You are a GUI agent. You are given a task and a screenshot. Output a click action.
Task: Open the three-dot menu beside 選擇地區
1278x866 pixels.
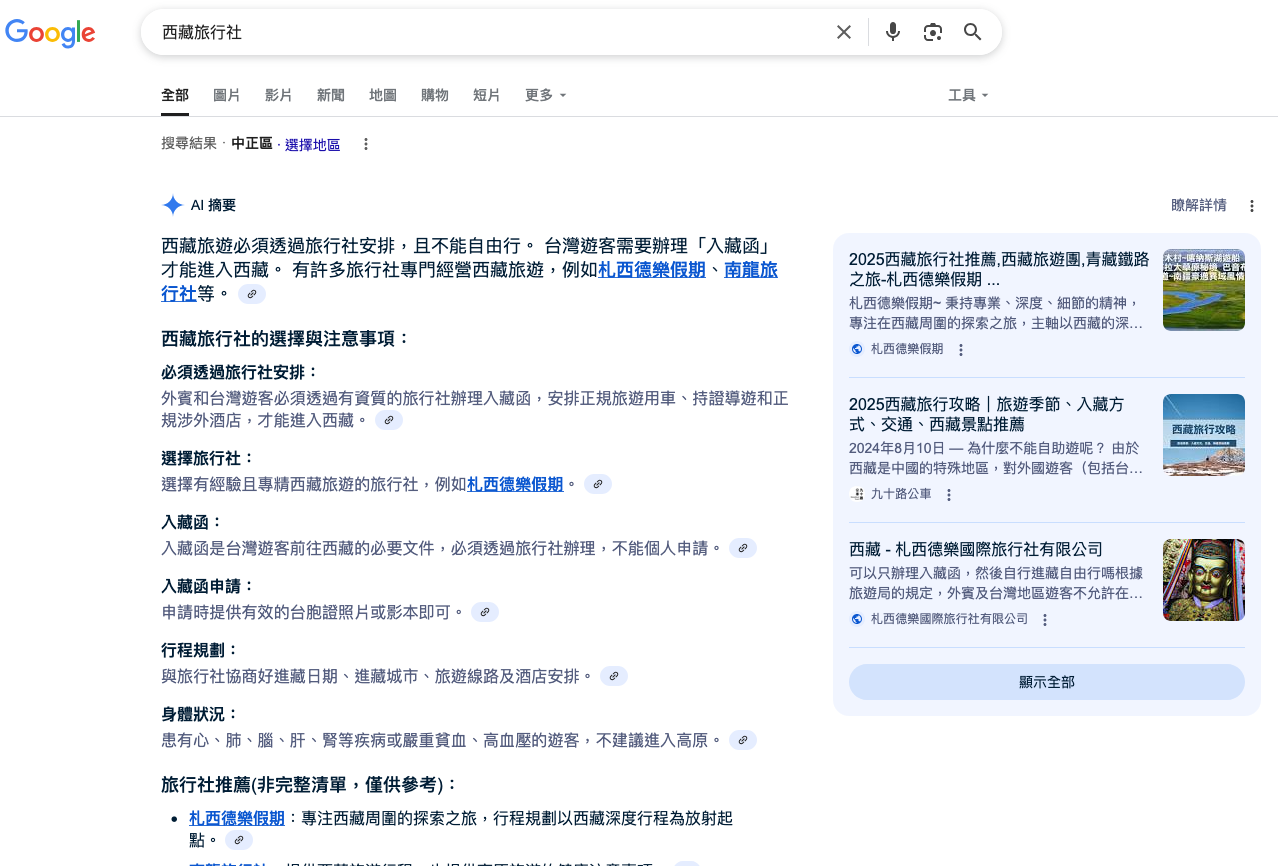[x=366, y=144]
